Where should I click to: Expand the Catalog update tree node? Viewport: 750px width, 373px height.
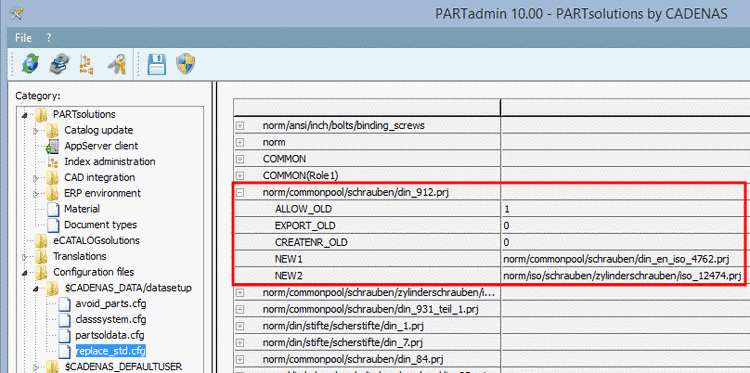[36, 131]
